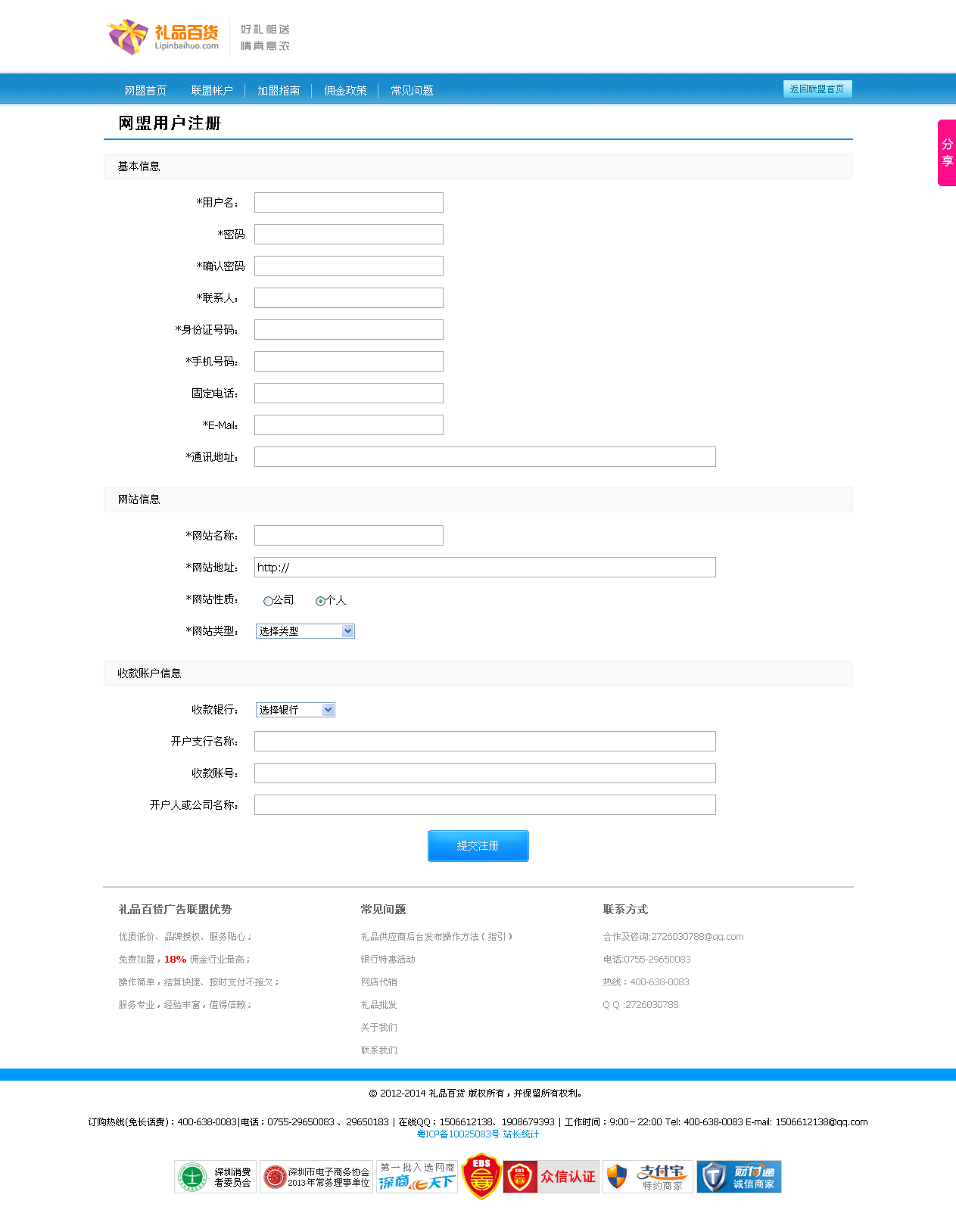Open the 网站类型 dropdown
Viewport: 956px width, 1232px height.
point(305,631)
